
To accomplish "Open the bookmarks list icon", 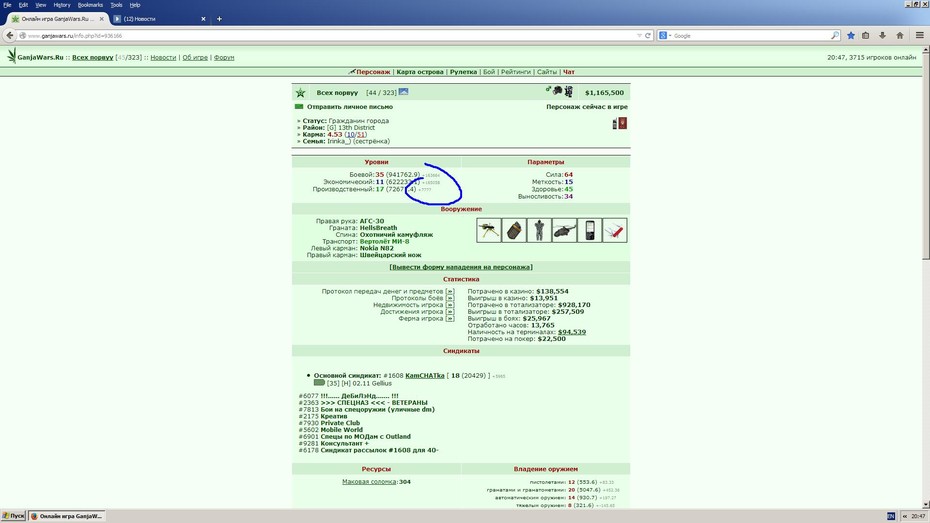I will pyautogui.click(x=866, y=36).
